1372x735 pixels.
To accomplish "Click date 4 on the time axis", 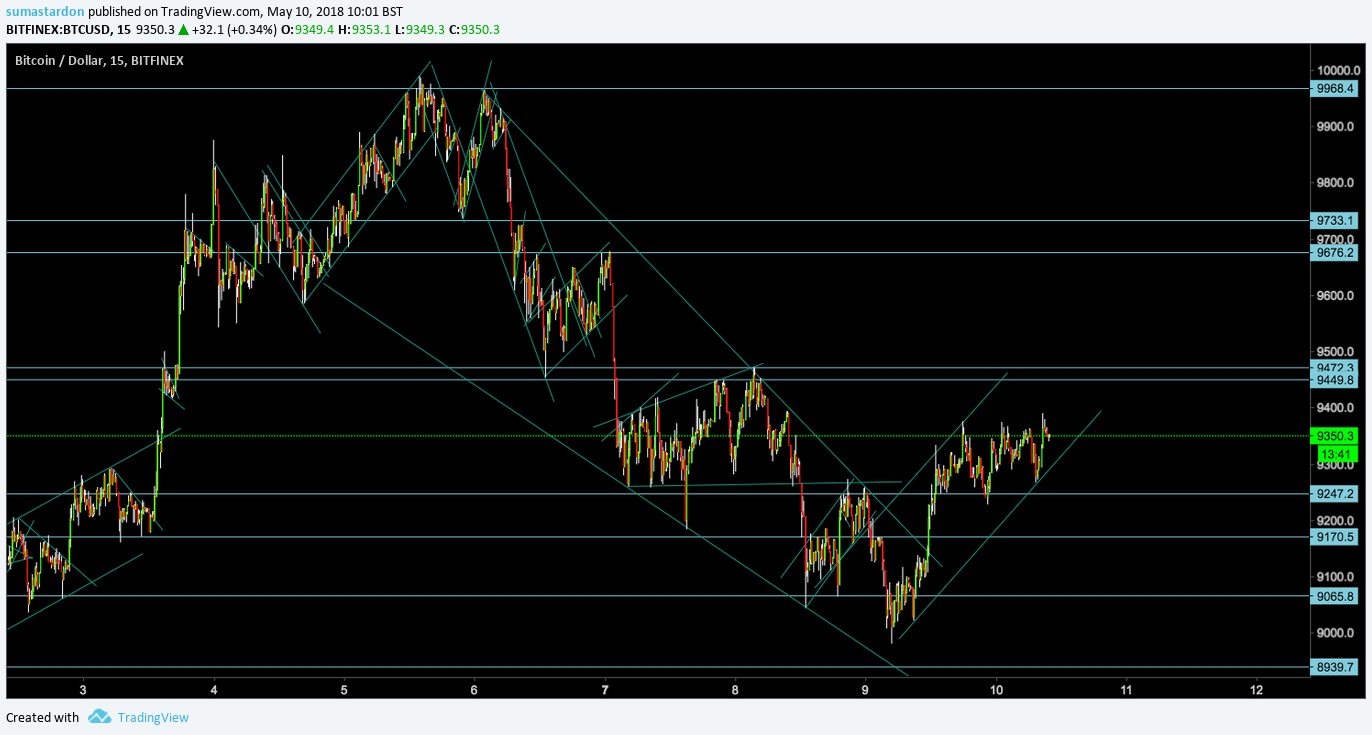I will (x=214, y=689).
